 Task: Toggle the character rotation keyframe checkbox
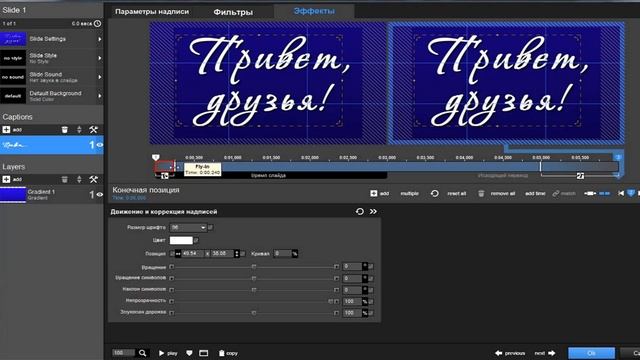(x=371, y=278)
